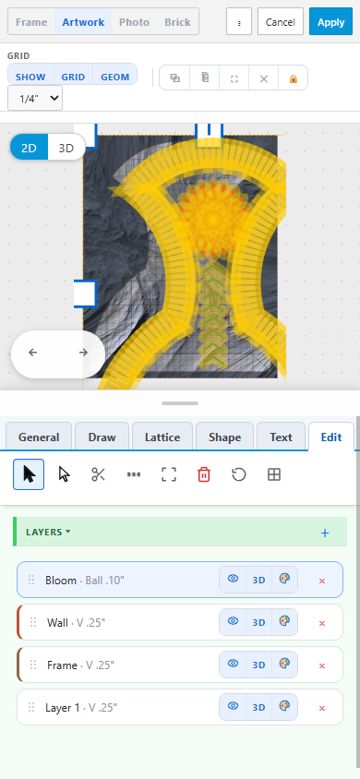Open the 1/4" grid size dropdown
The image size is (360, 779).
(35, 98)
